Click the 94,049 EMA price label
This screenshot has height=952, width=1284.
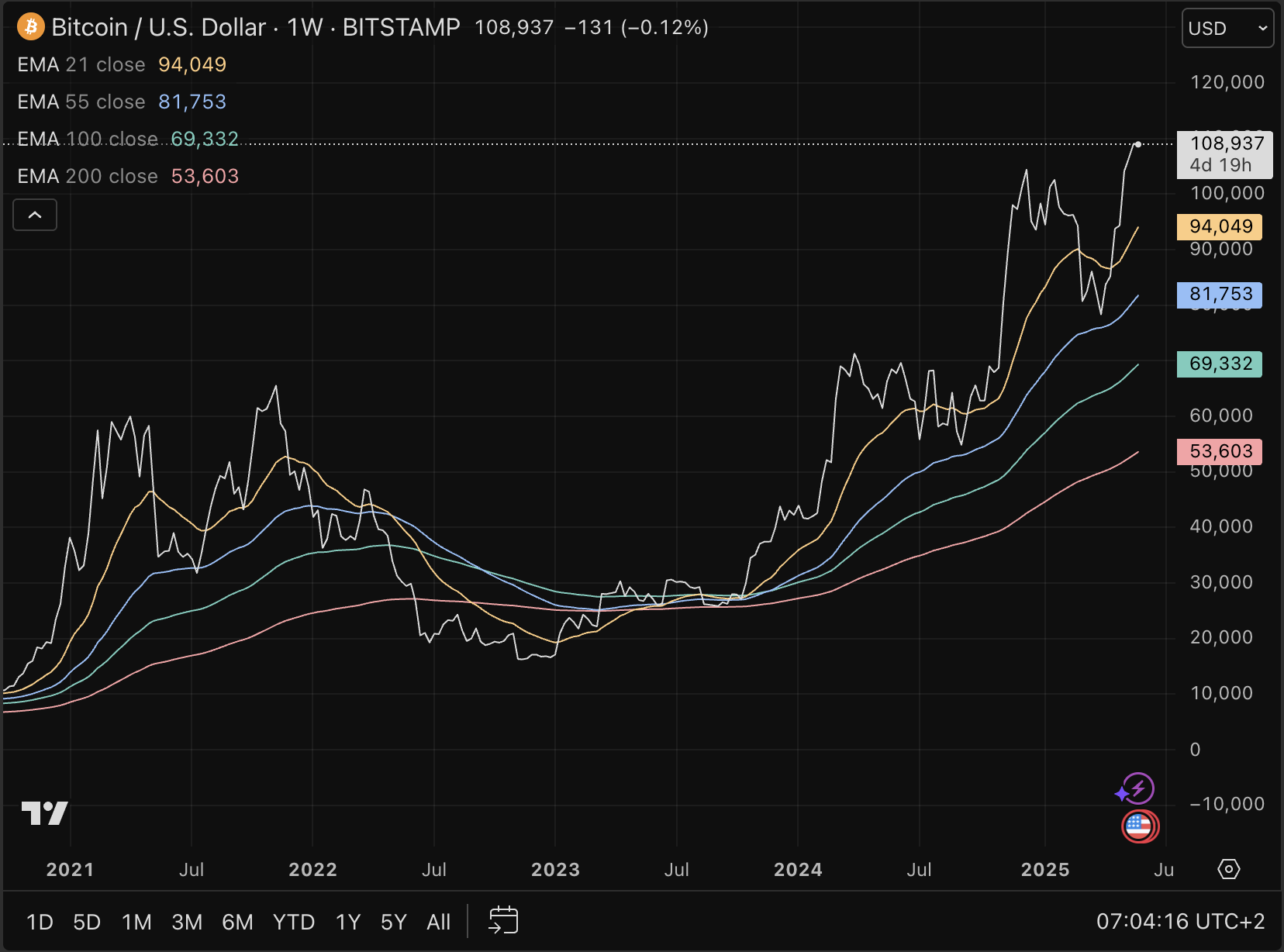pyautogui.click(x=1220, y=226)
